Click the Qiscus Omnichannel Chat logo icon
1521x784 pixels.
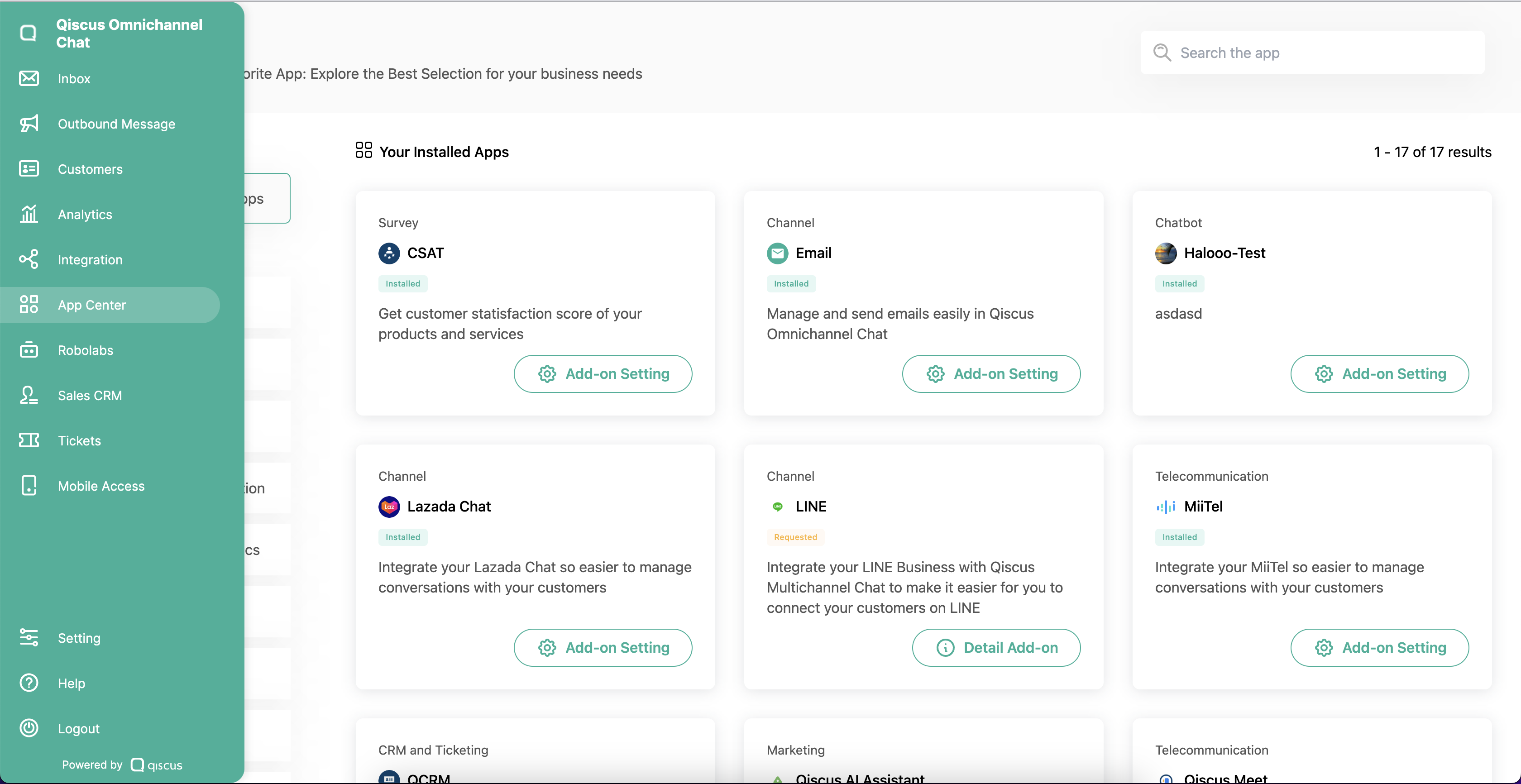tap(29, 33)
